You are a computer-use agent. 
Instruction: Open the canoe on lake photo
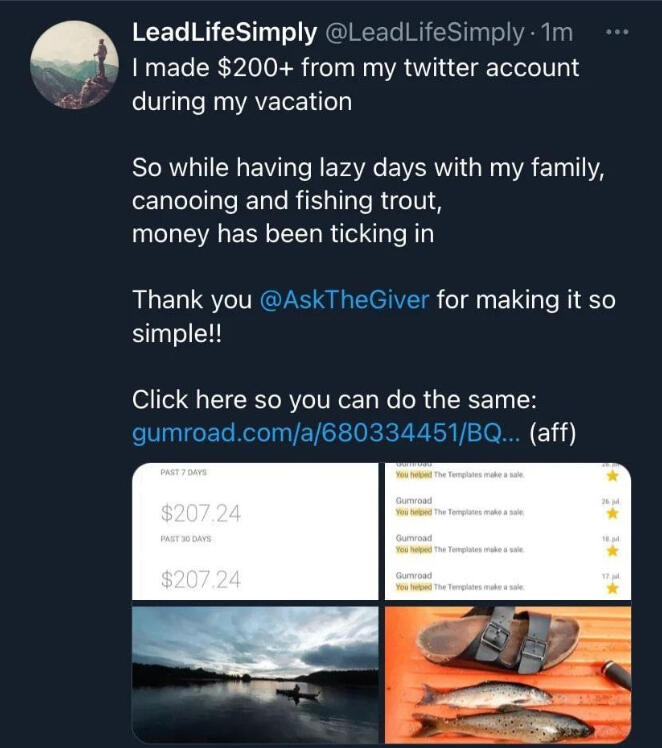[255, 672]
